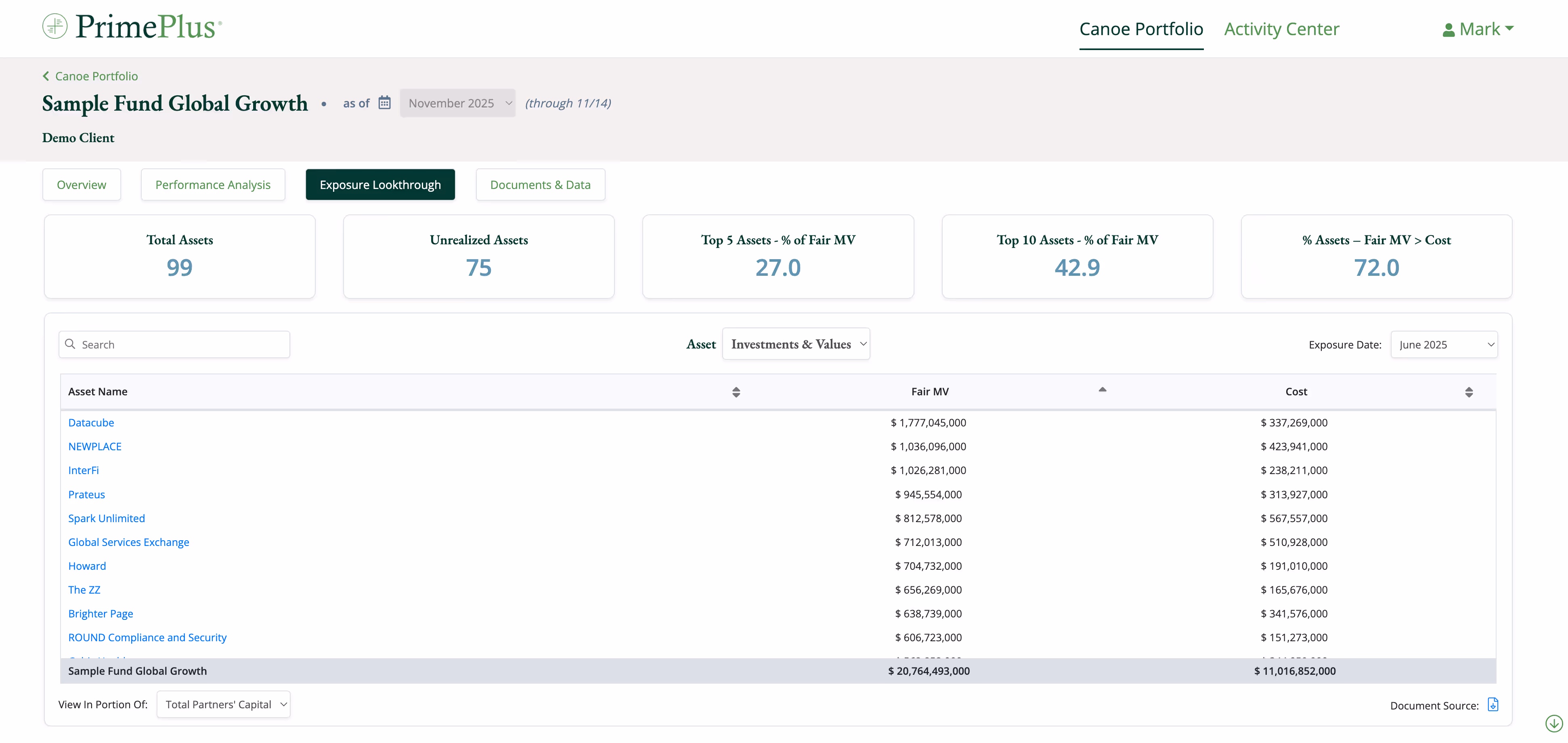The image size is (1568, 743).
Task: Open the November 2025 date dropdown
Action: tap(457, 103)
